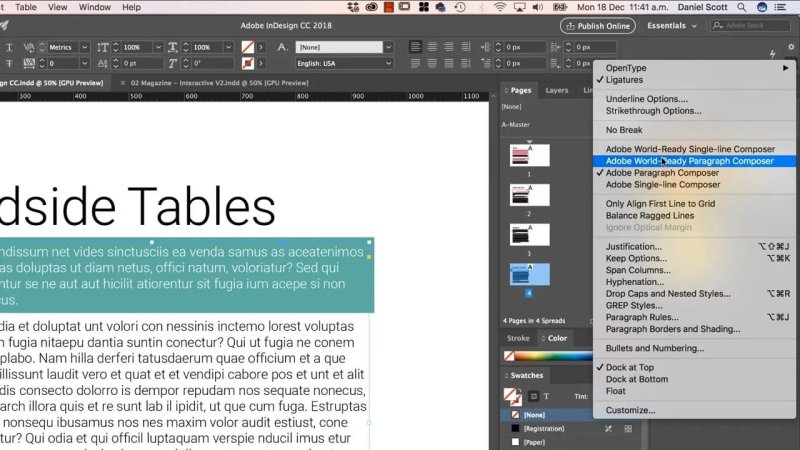Click the Wi-Fi icon in menu bar
Screen dimensions: 800x450
coord(500,7)
